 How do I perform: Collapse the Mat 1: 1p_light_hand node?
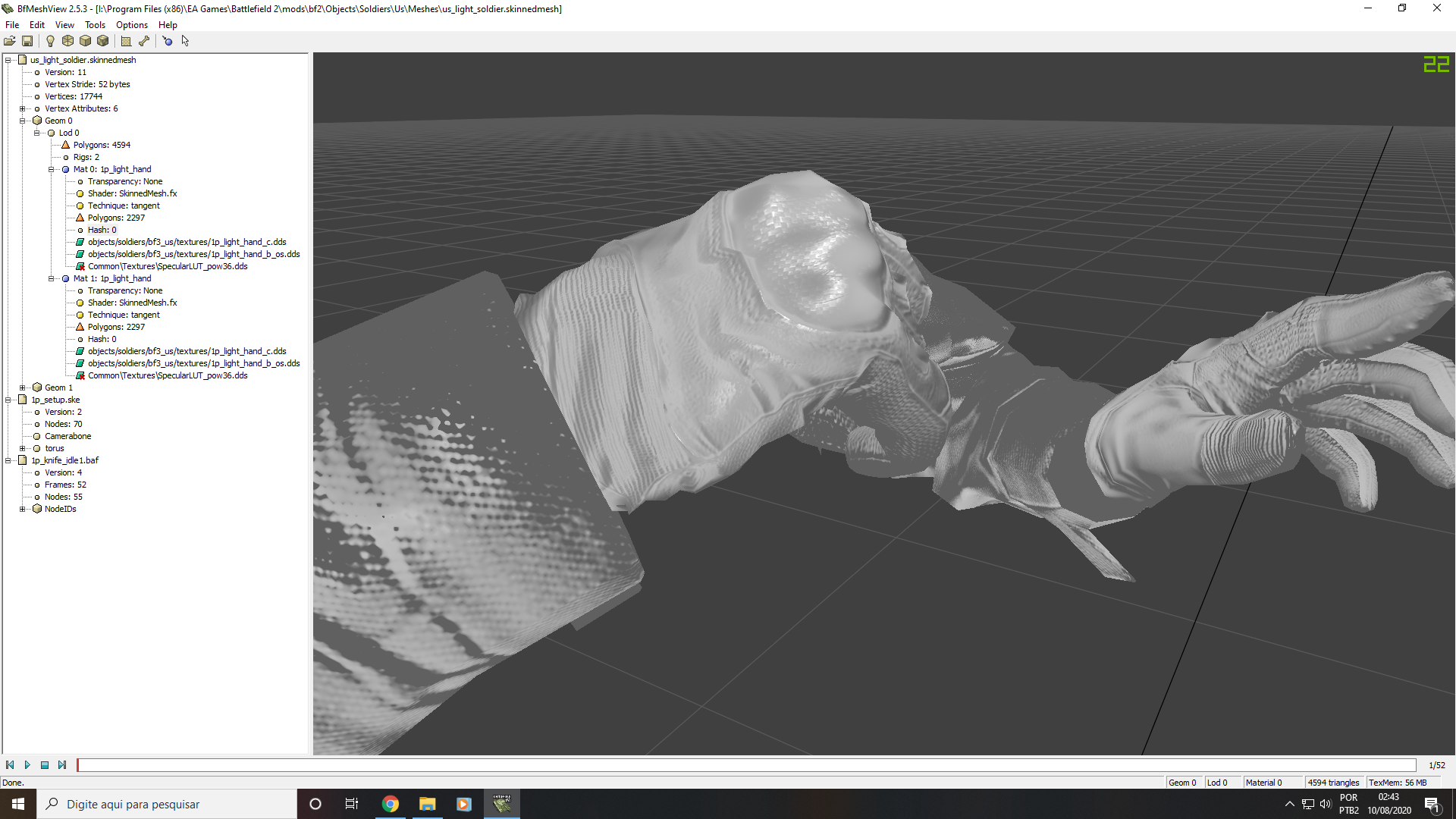(x=52, y=278)
